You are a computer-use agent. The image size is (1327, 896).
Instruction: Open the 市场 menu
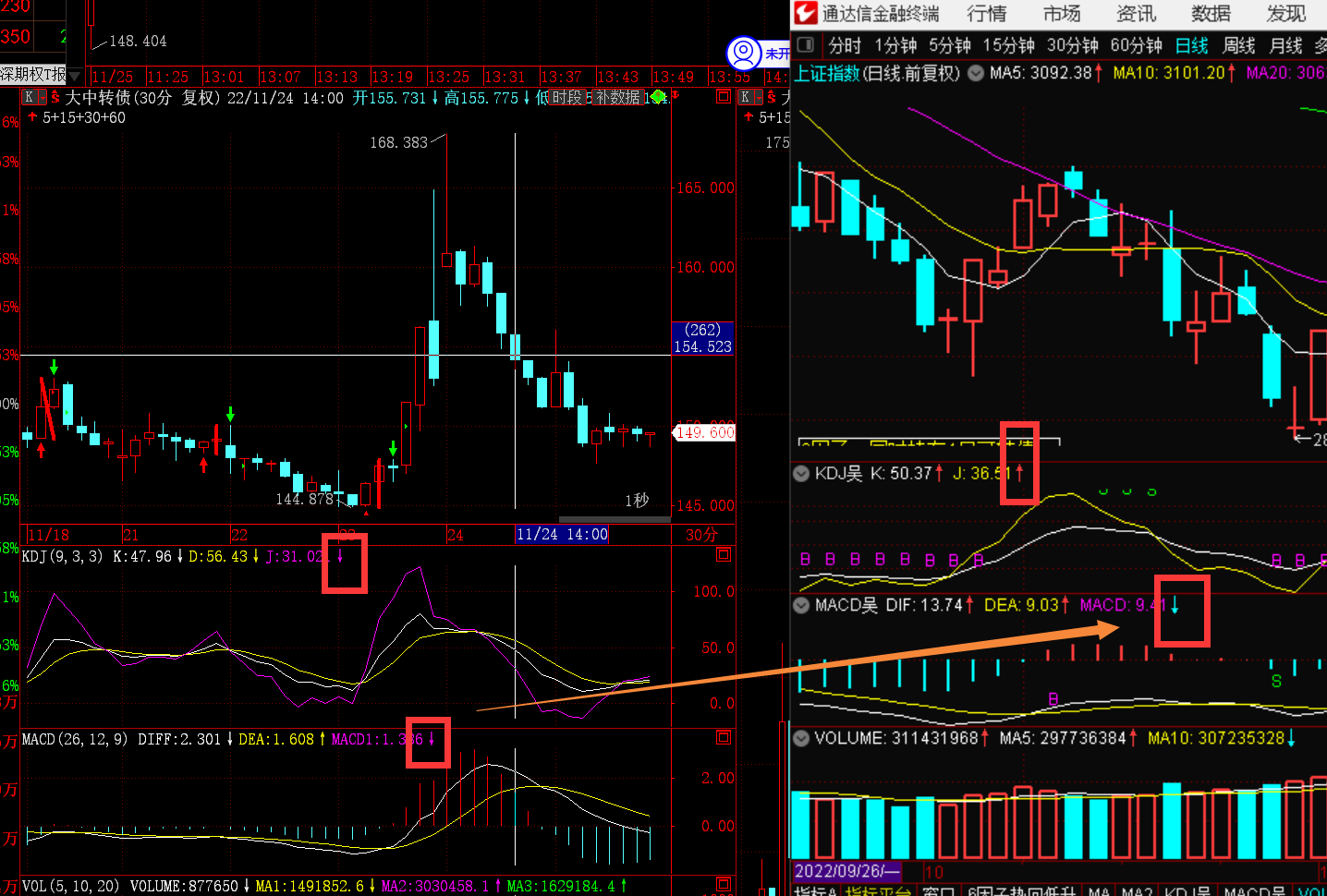coord(1062,13)
